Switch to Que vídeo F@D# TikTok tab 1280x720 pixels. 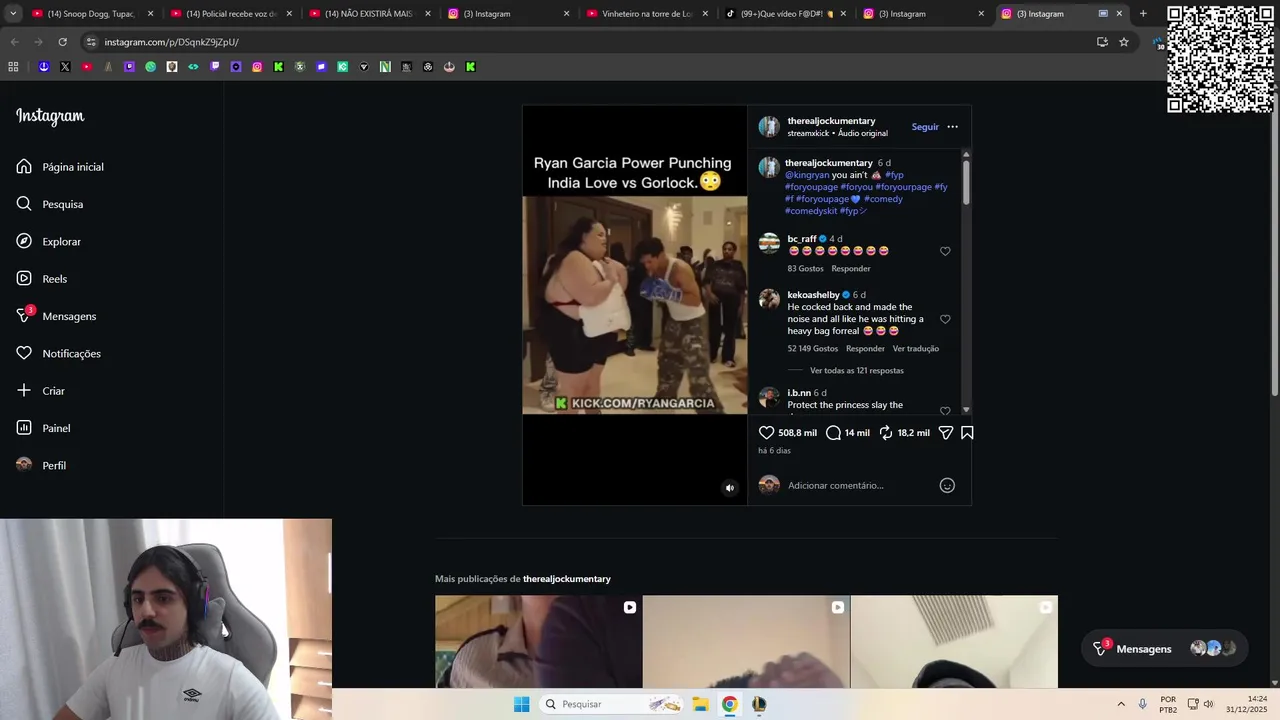tap(785, 14)
